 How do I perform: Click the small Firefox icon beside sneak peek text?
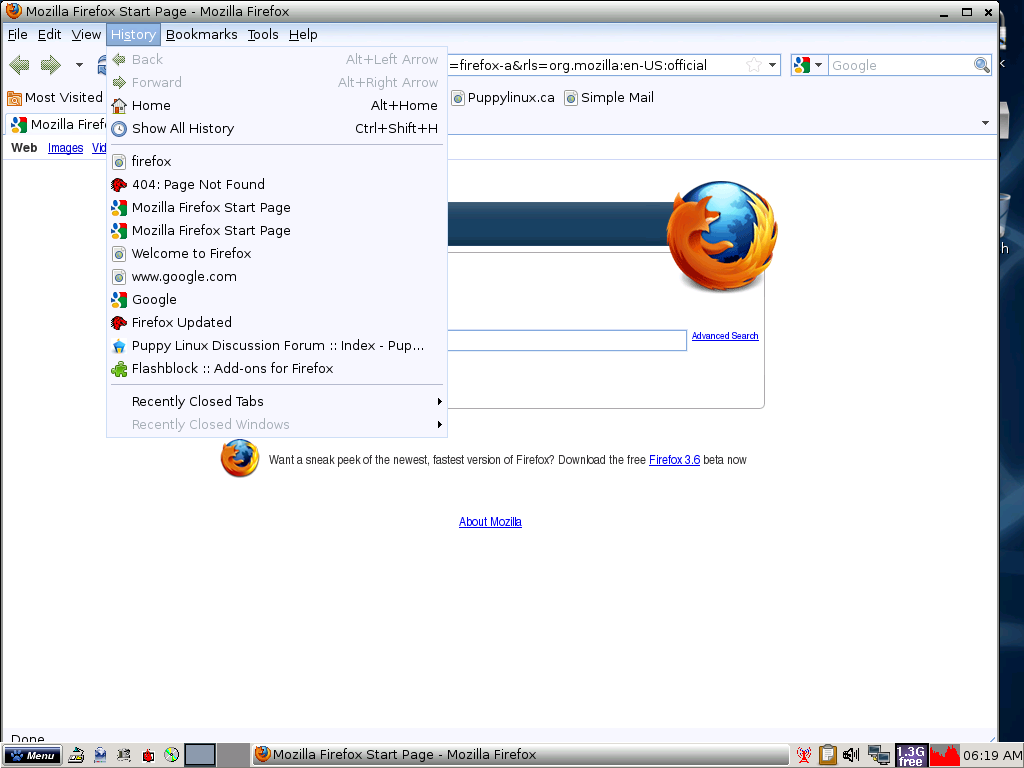(240, 458)
